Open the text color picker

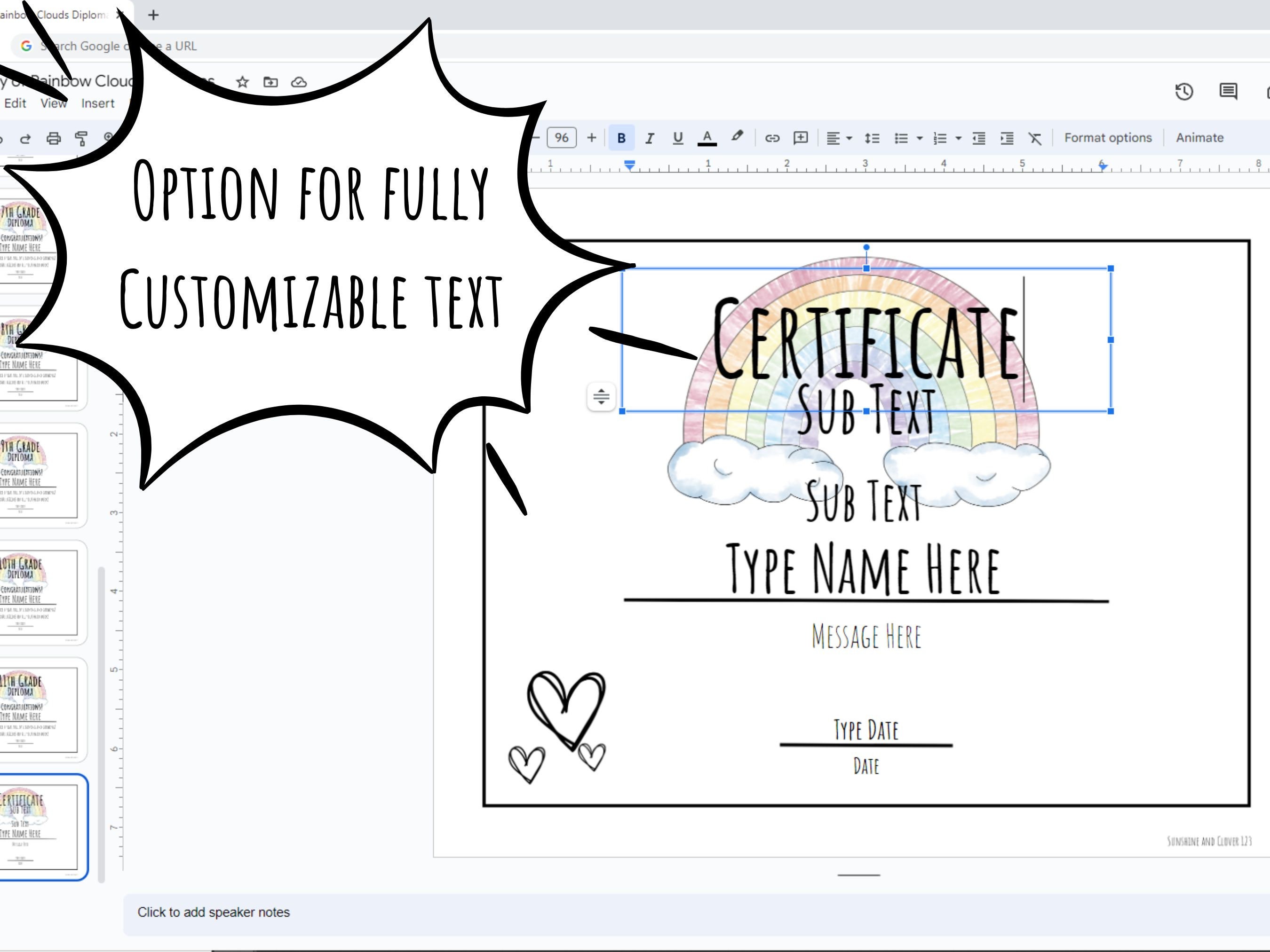[x=707, y=137]
